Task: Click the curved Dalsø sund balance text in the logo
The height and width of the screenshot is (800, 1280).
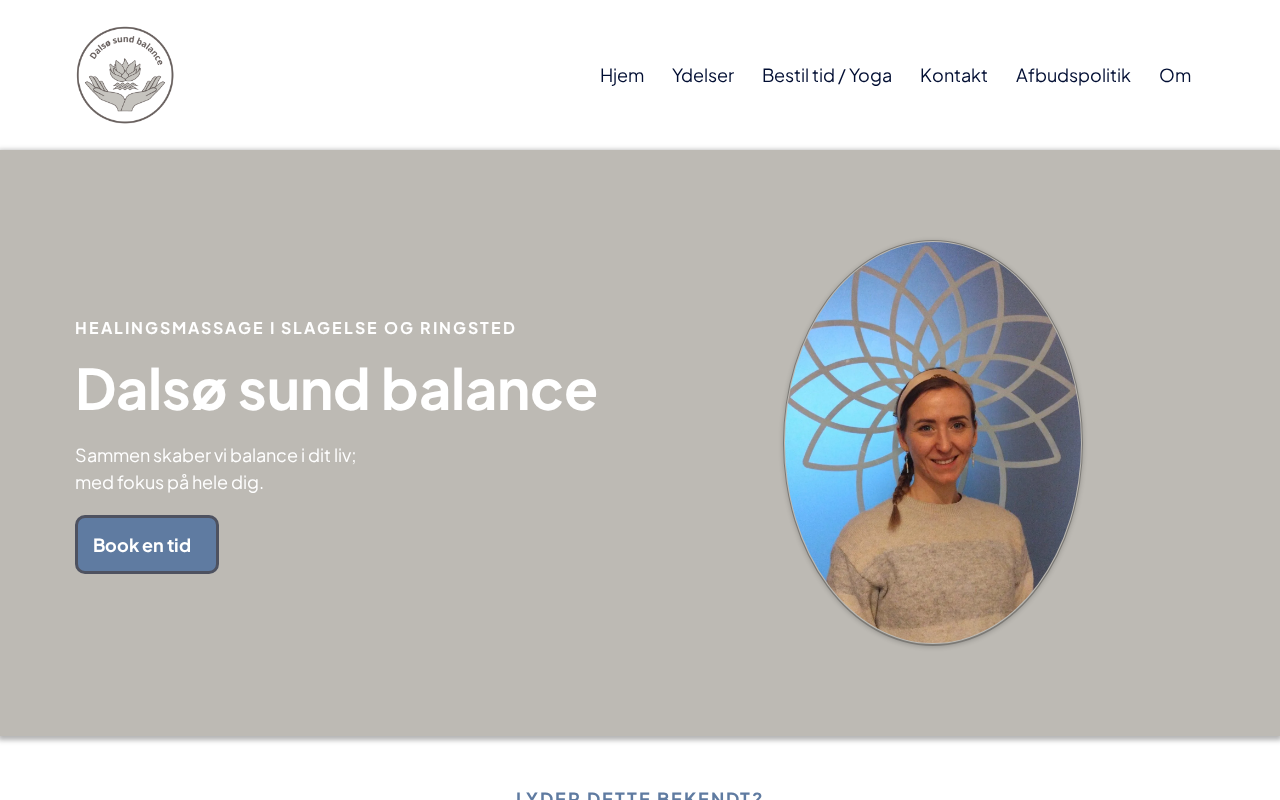Action: coord(126,47)
